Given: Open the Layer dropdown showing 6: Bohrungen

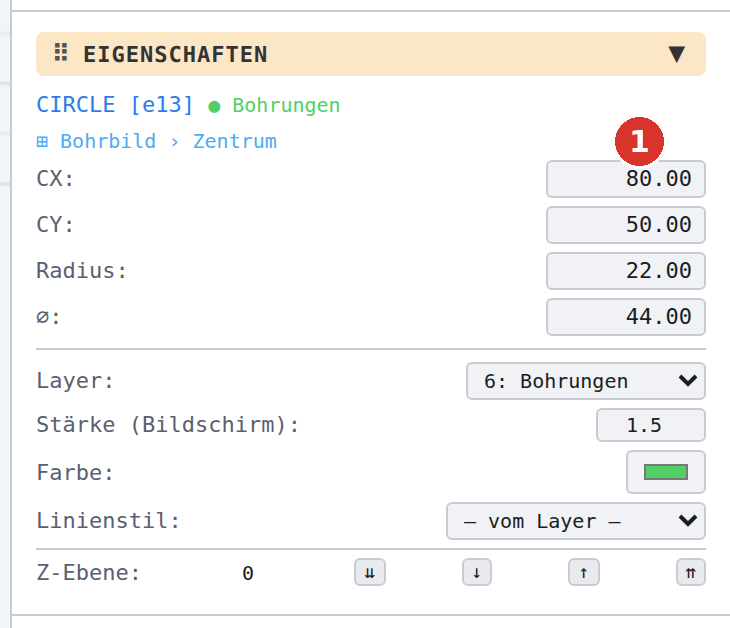Looking at the screenshot, I should (586, 381).
